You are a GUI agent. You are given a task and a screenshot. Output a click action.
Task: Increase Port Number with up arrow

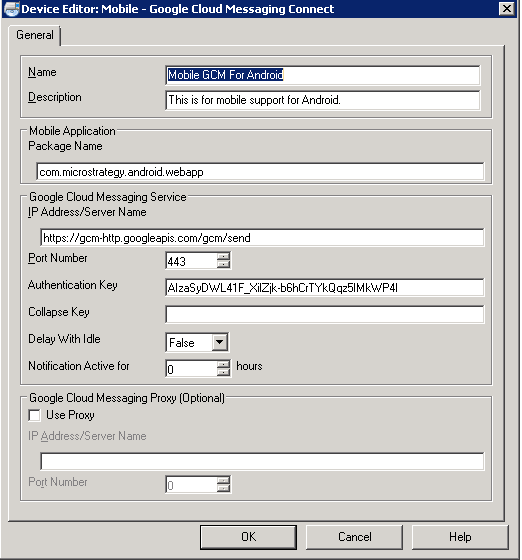(223, 256)
